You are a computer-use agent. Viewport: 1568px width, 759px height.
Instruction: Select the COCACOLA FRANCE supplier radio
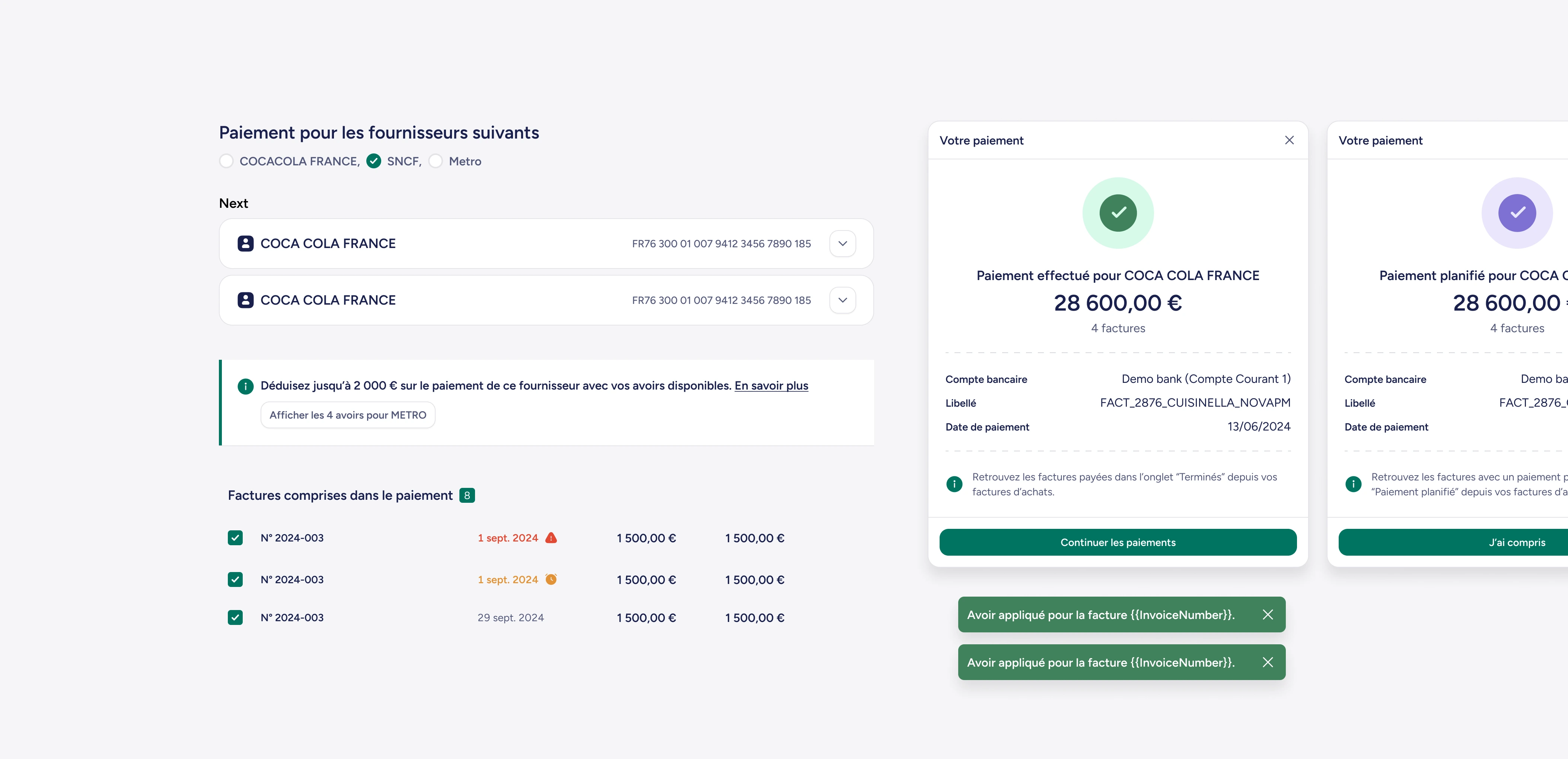click(226, 161)
